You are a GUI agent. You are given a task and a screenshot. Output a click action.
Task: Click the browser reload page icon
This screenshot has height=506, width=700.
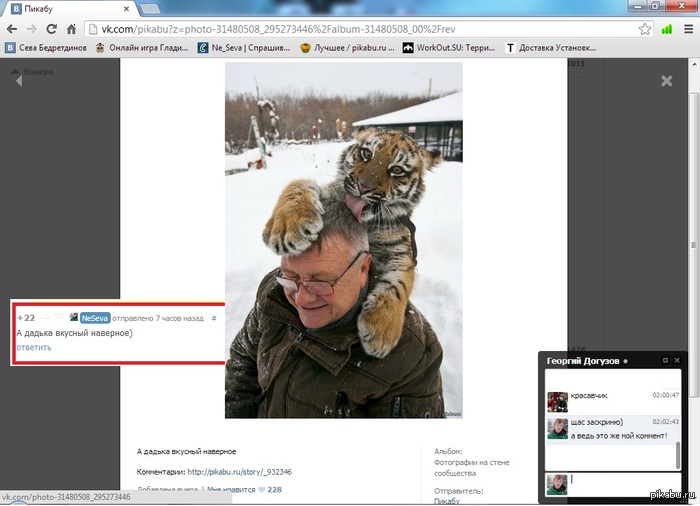click(x=52, y=29)
